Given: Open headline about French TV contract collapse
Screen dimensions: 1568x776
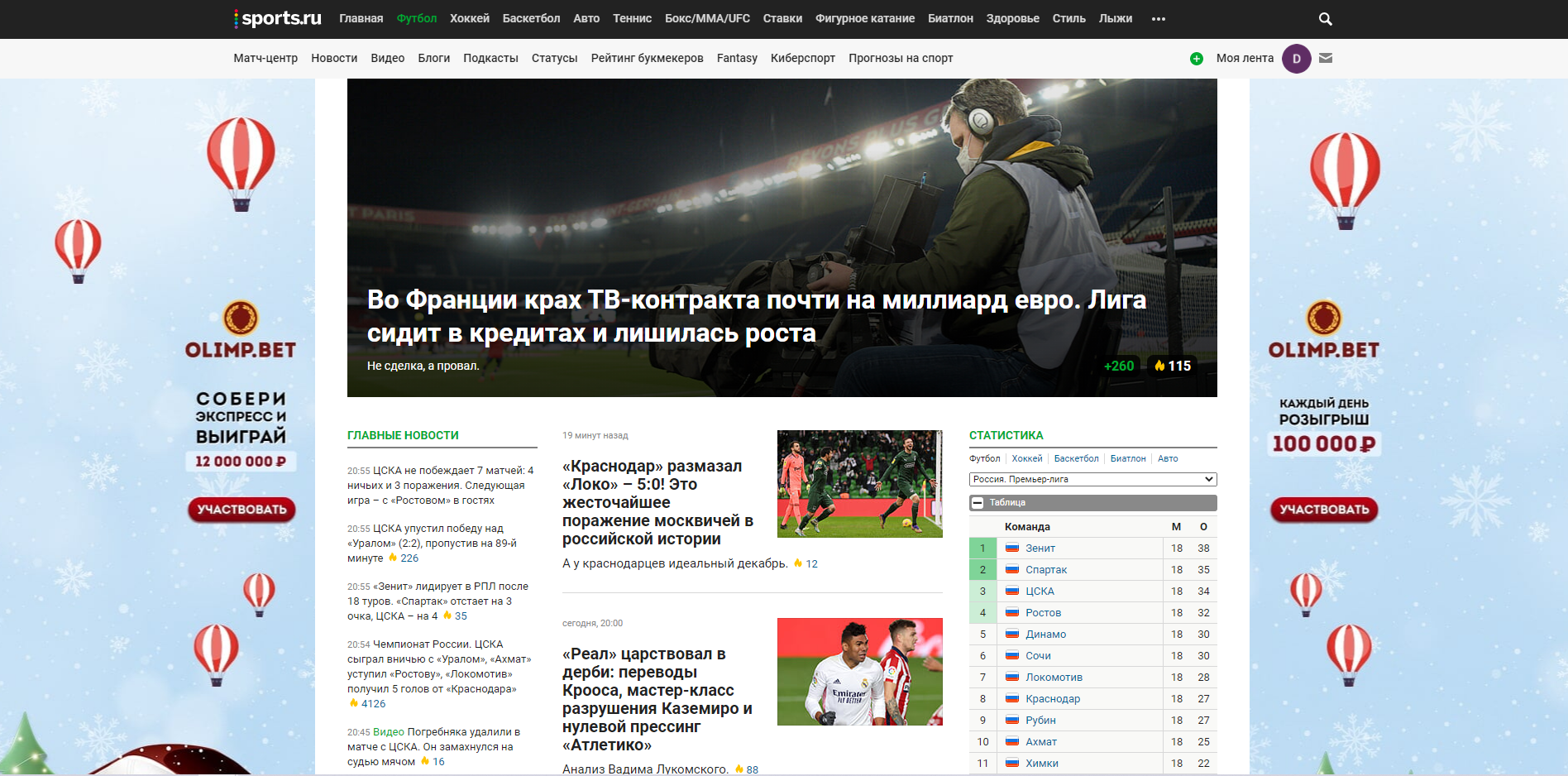Looking at the screenshot, I should click(756, 316).
